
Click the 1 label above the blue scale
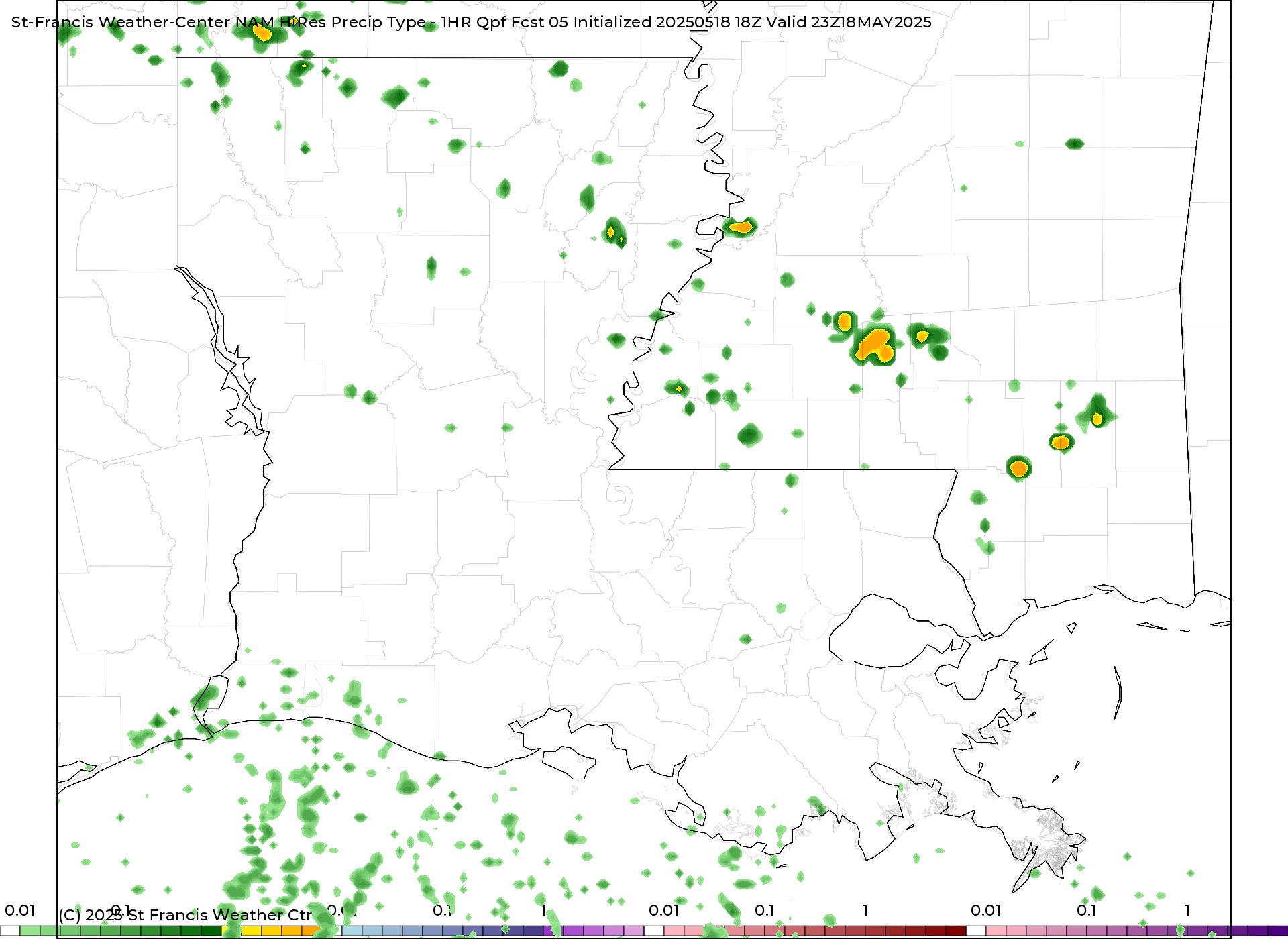pos(543,910)
